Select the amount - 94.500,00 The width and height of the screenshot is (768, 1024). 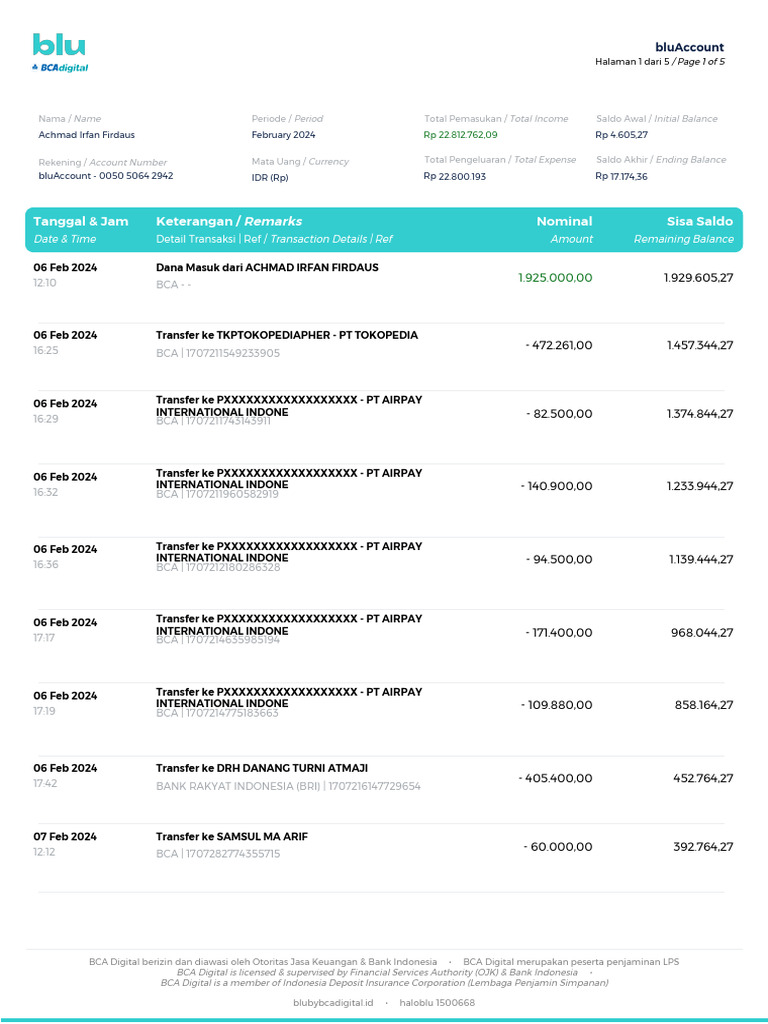point(559,560)
